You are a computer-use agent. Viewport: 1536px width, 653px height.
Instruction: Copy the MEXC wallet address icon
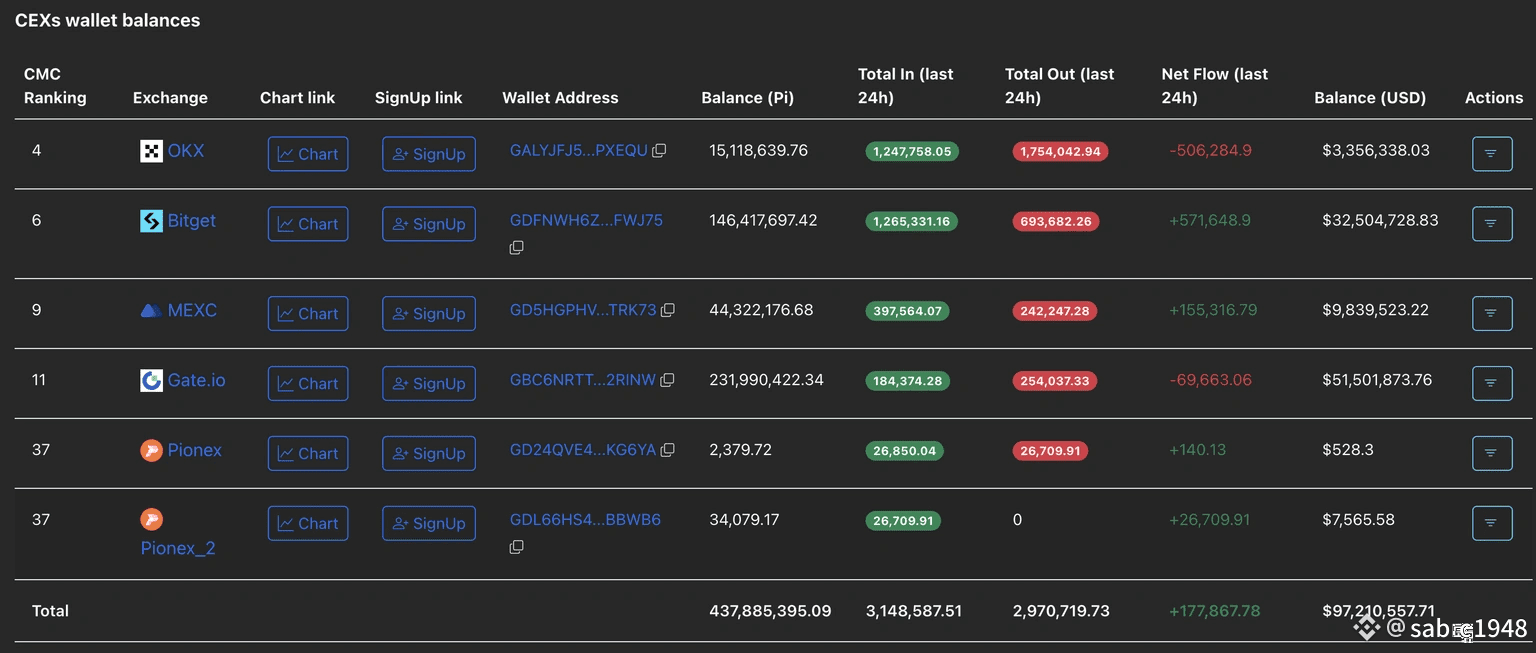click(x=668, y=311)
